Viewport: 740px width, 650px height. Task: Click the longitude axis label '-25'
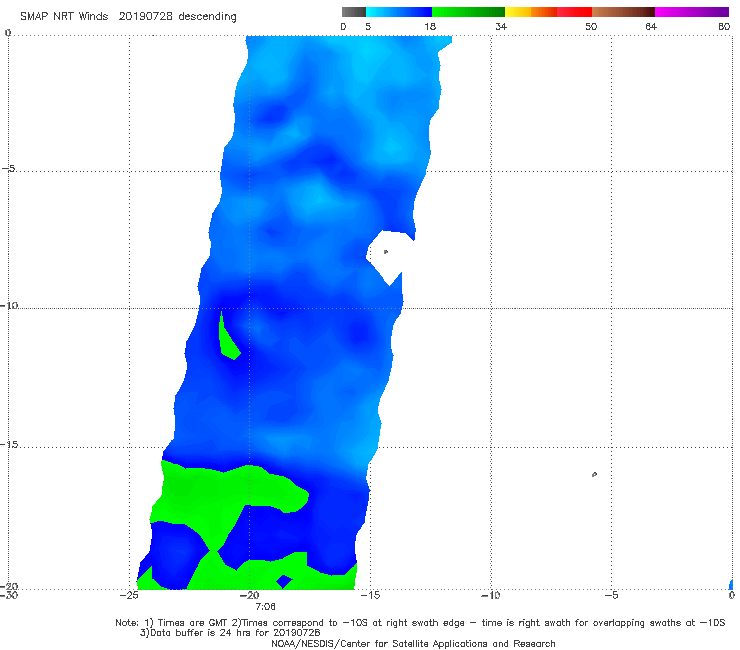pos(129,595)
